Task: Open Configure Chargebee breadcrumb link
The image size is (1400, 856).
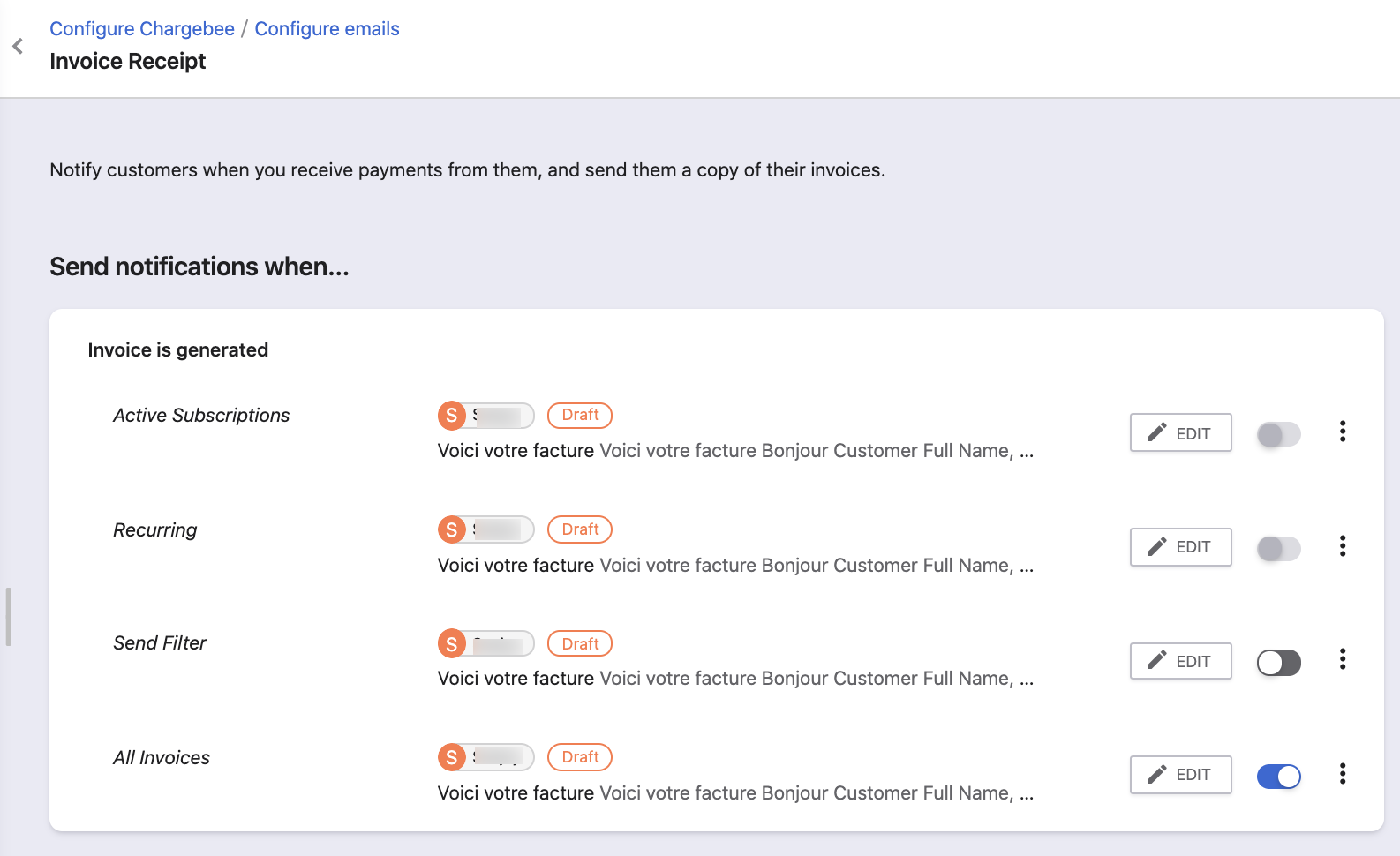Action: 142,28
